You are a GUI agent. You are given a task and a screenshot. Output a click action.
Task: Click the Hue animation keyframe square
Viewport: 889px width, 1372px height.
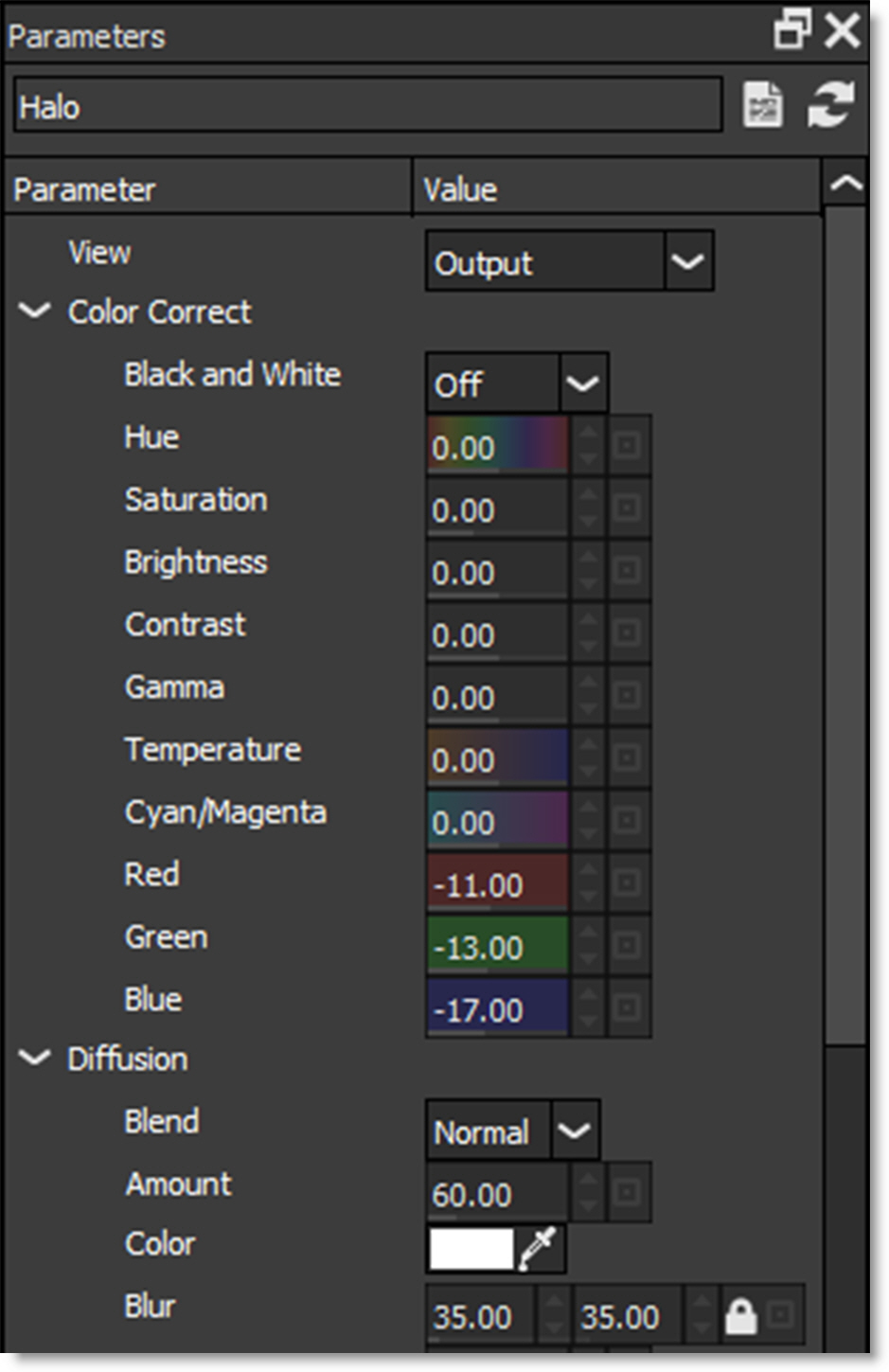pyautogui.click(x=626, y=445)
